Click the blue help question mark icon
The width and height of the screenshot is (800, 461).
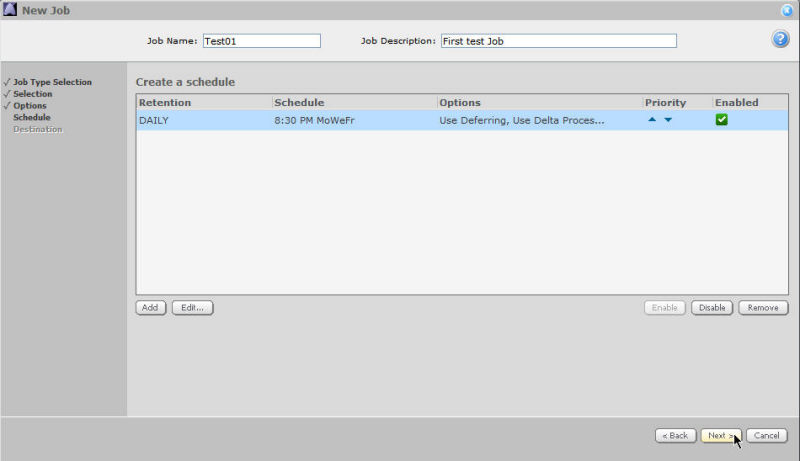(x=781, y=39)
